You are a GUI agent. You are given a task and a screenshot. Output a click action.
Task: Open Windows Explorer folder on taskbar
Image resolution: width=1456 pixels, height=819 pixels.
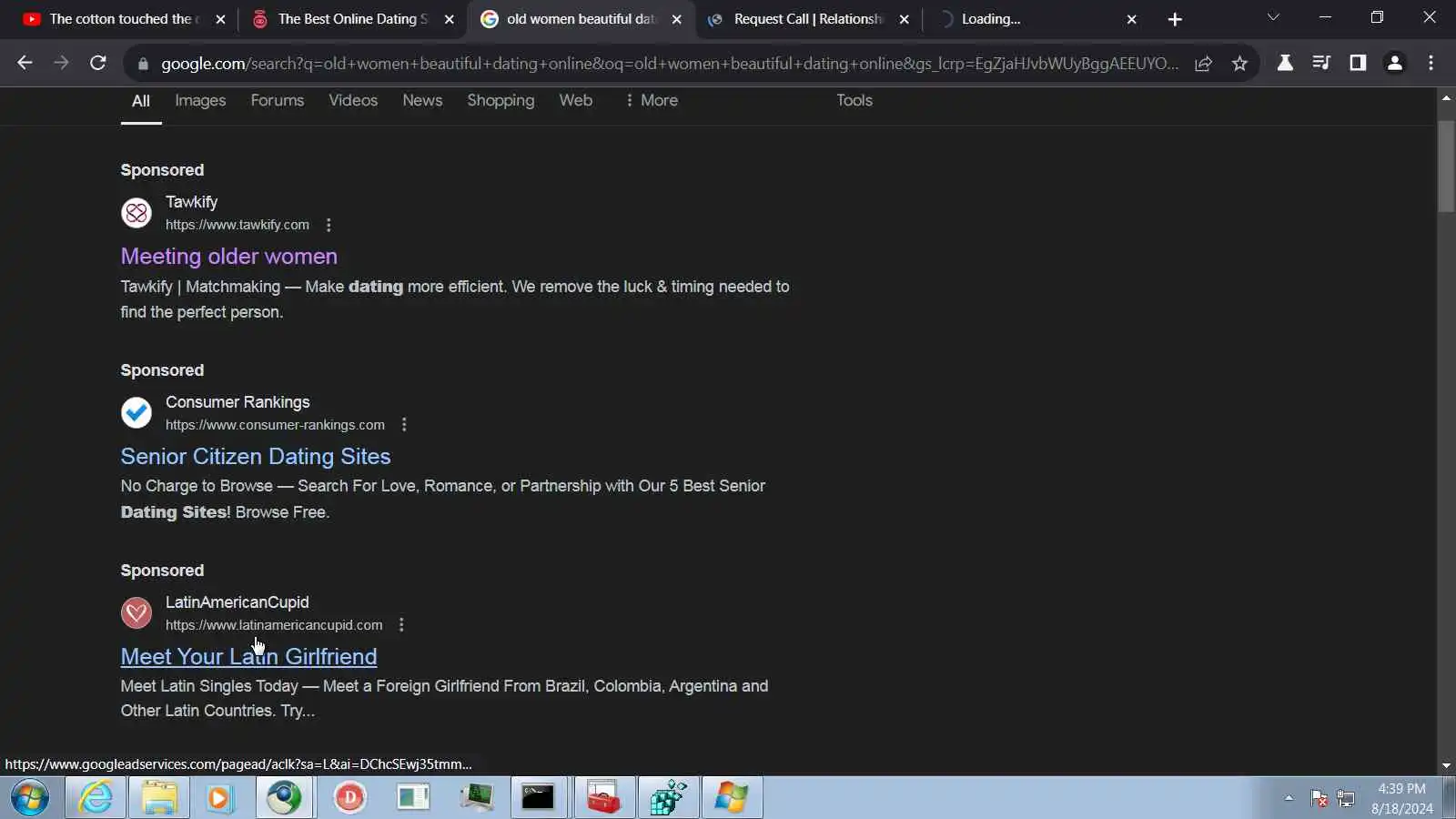[159, 798]
